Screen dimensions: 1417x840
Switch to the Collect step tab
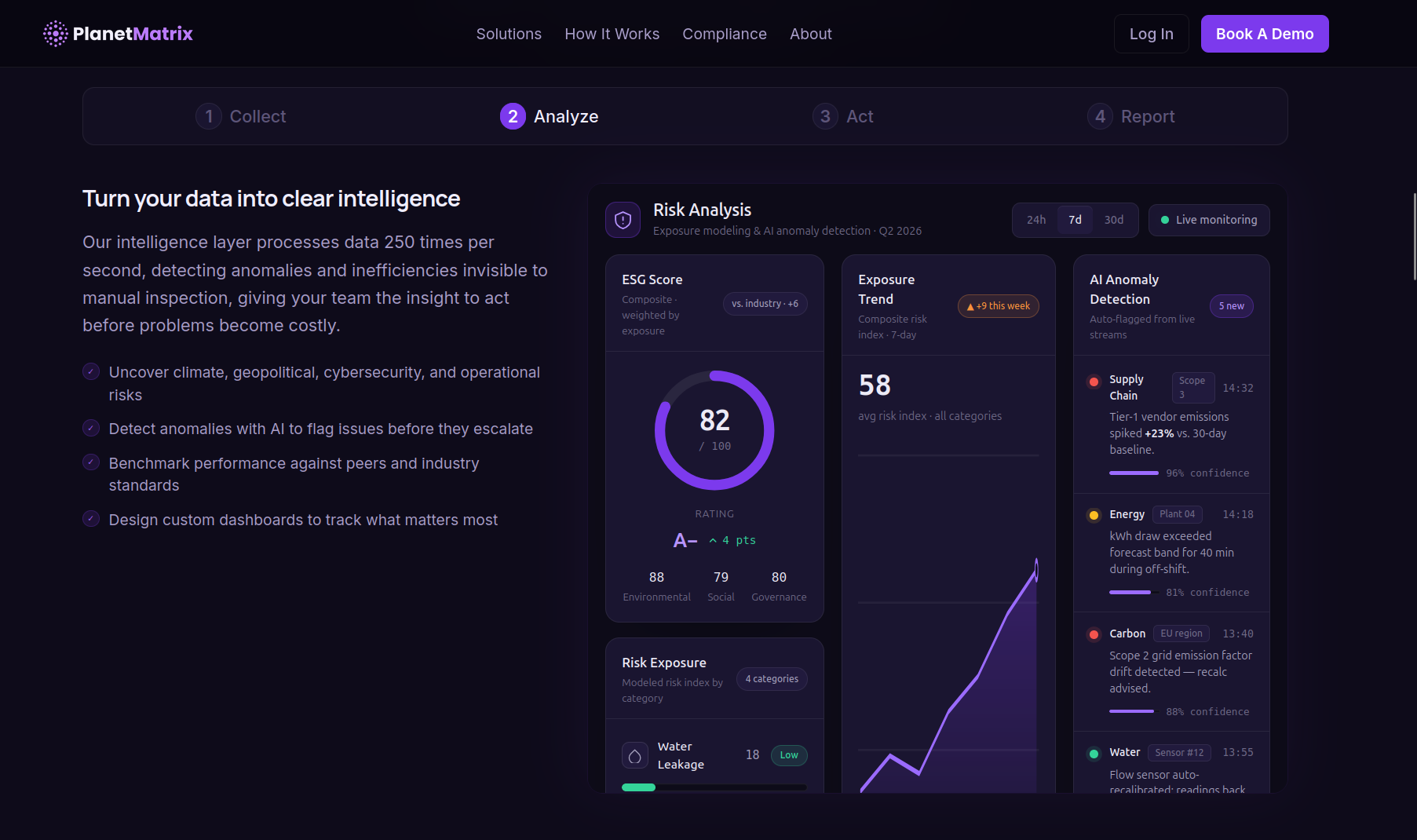[240, 116]
